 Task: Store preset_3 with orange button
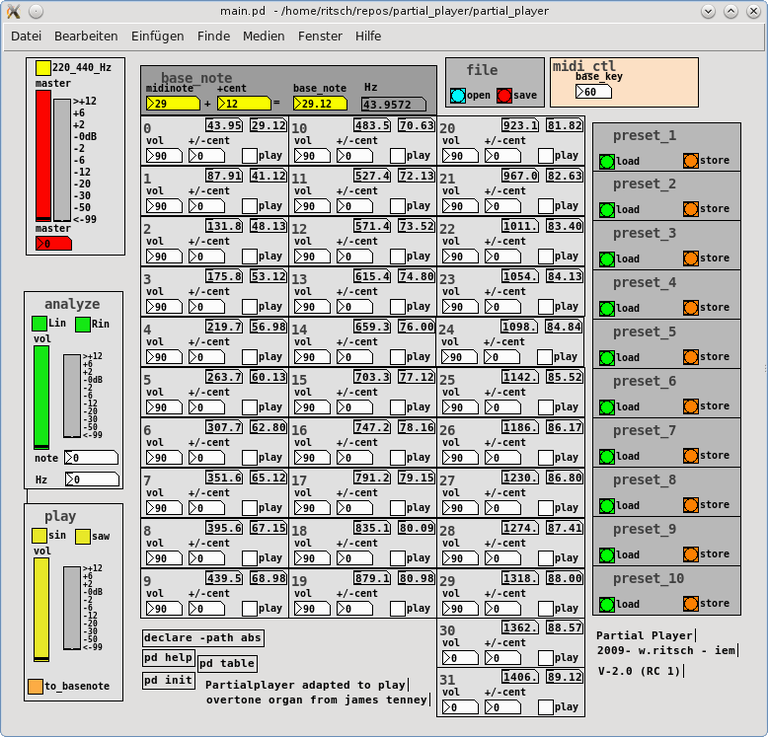click(691, 258)
